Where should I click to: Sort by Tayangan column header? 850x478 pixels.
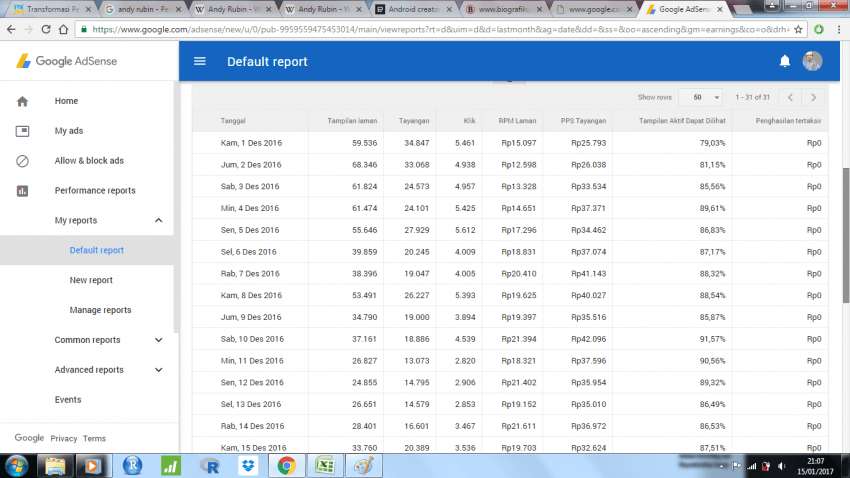tap(414, 121)
